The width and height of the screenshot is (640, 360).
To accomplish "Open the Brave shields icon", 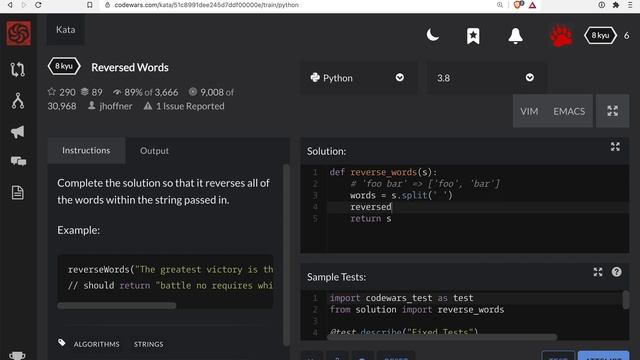I will (518, 5).
